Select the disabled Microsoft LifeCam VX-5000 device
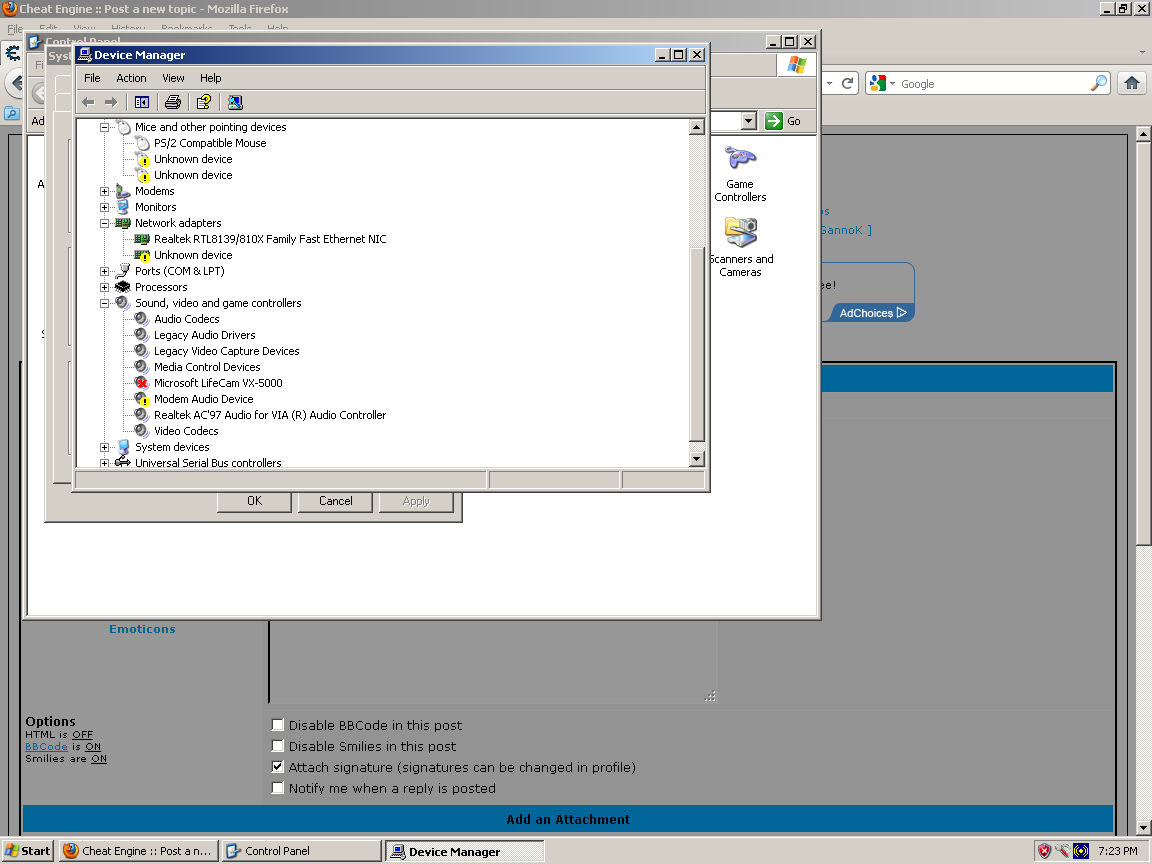Image resolution: width=1152 pixels, height=864 pixels. (218, 383)
